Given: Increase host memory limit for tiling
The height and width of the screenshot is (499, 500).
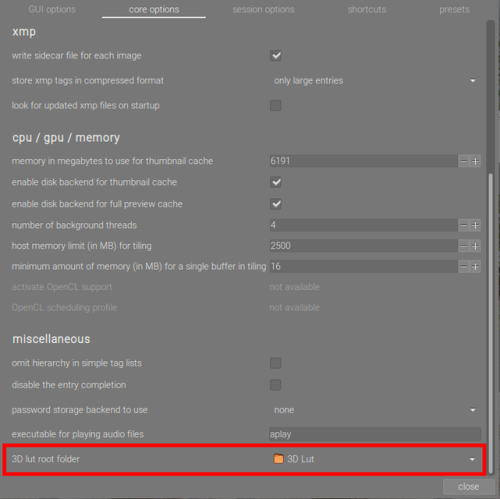Looking at the screenshot, I should click(475, 246).
